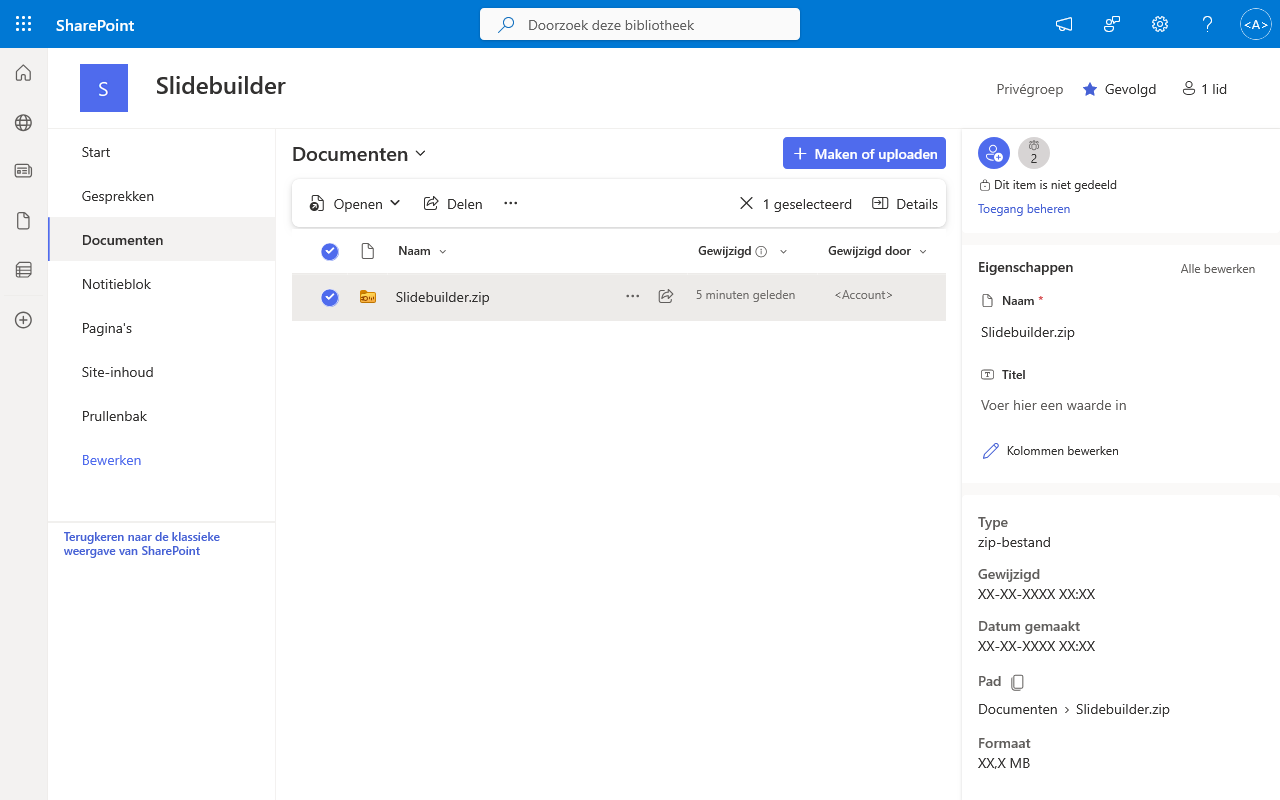Image resolution: width=1280 pixels, height=800 pixels.
Task: Open My lists icon in left rail
Action: [x=23, y=269]
